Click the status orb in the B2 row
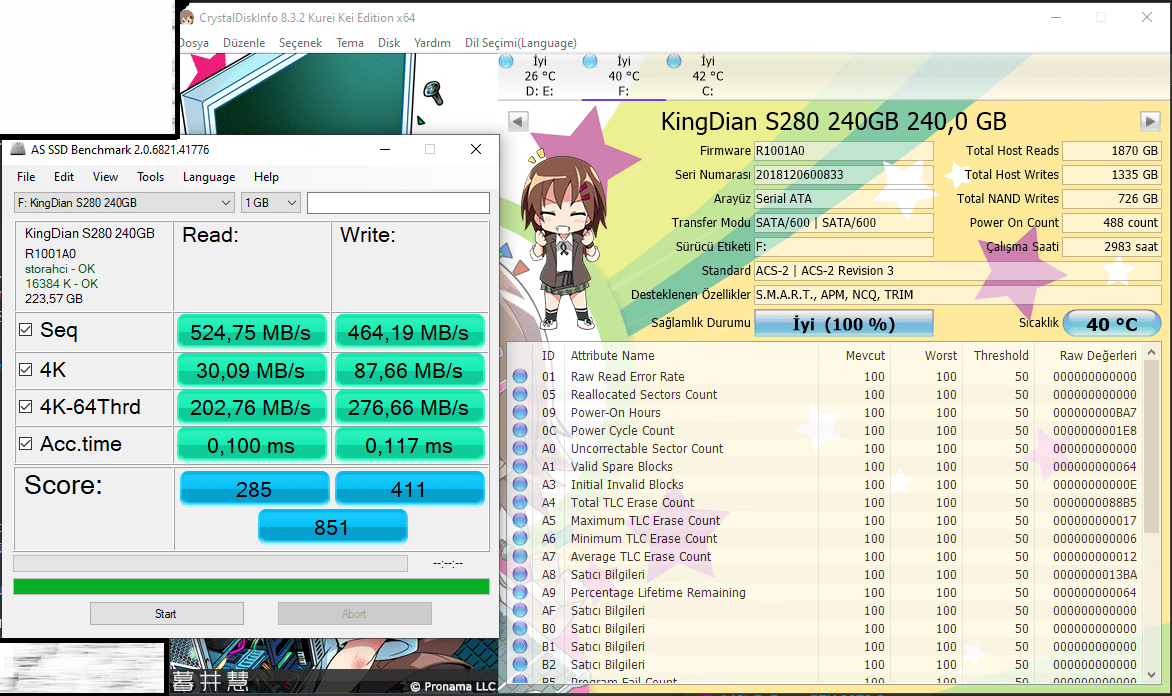The image size is (1172, 696). pyautogui.click(x=520, y=664)
